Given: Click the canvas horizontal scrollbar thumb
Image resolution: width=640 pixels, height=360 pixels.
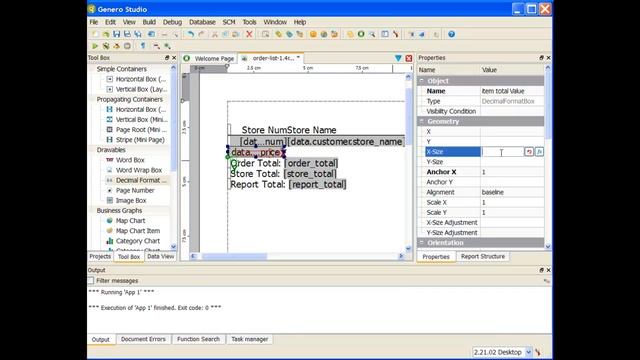Looking at the screenshot, I should (x=234, y=256).
